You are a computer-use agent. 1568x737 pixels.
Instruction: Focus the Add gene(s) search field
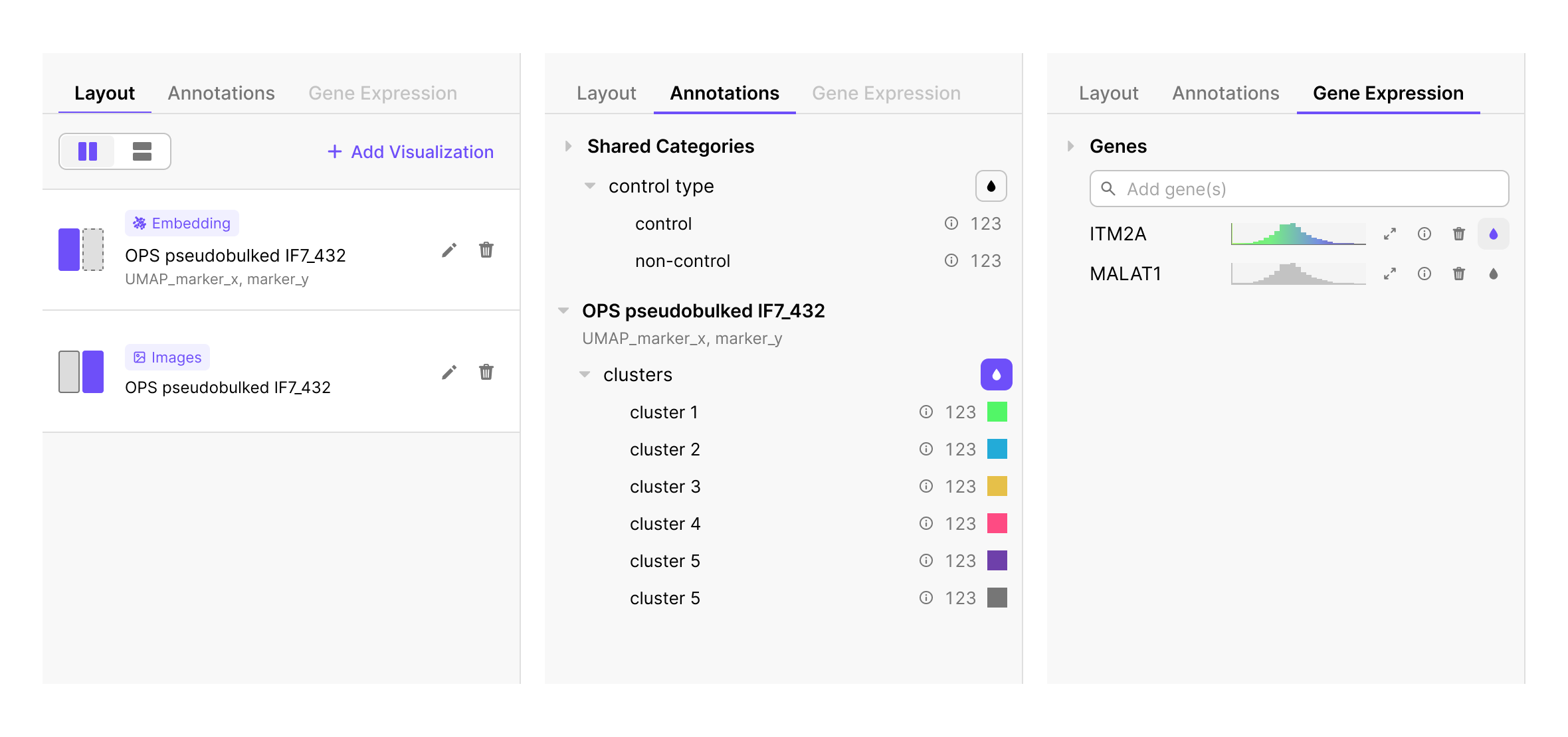tap(1300, 189)
